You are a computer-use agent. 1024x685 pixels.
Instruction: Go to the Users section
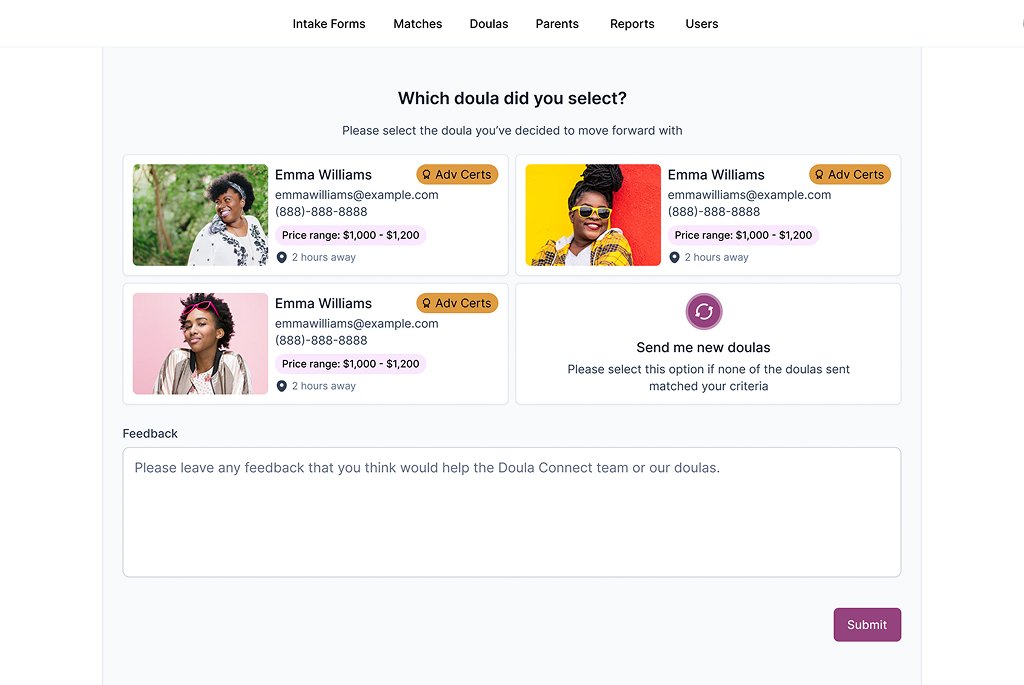[x=702, y=24]
